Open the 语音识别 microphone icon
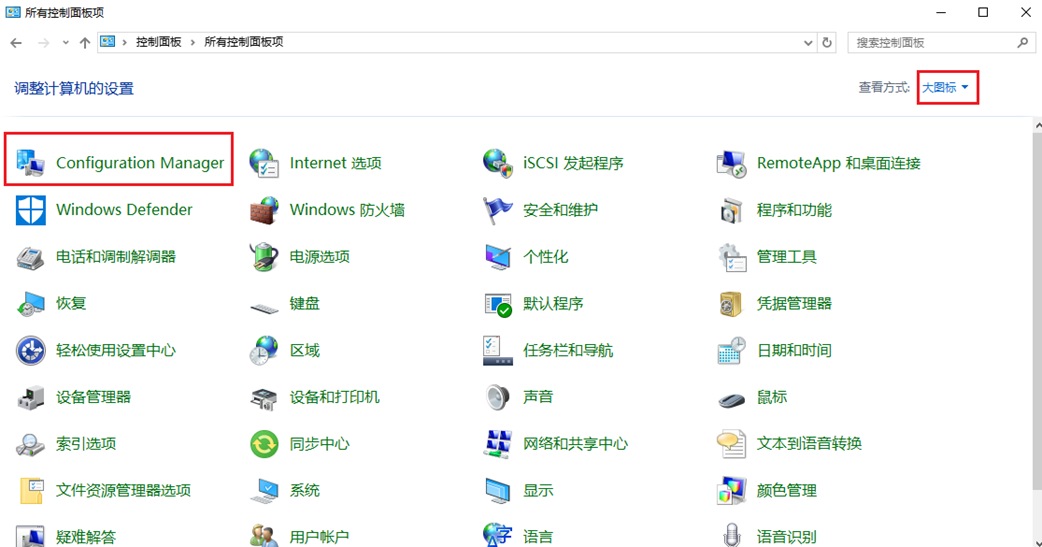1042x547 pixels. click(x=732, y=536)
